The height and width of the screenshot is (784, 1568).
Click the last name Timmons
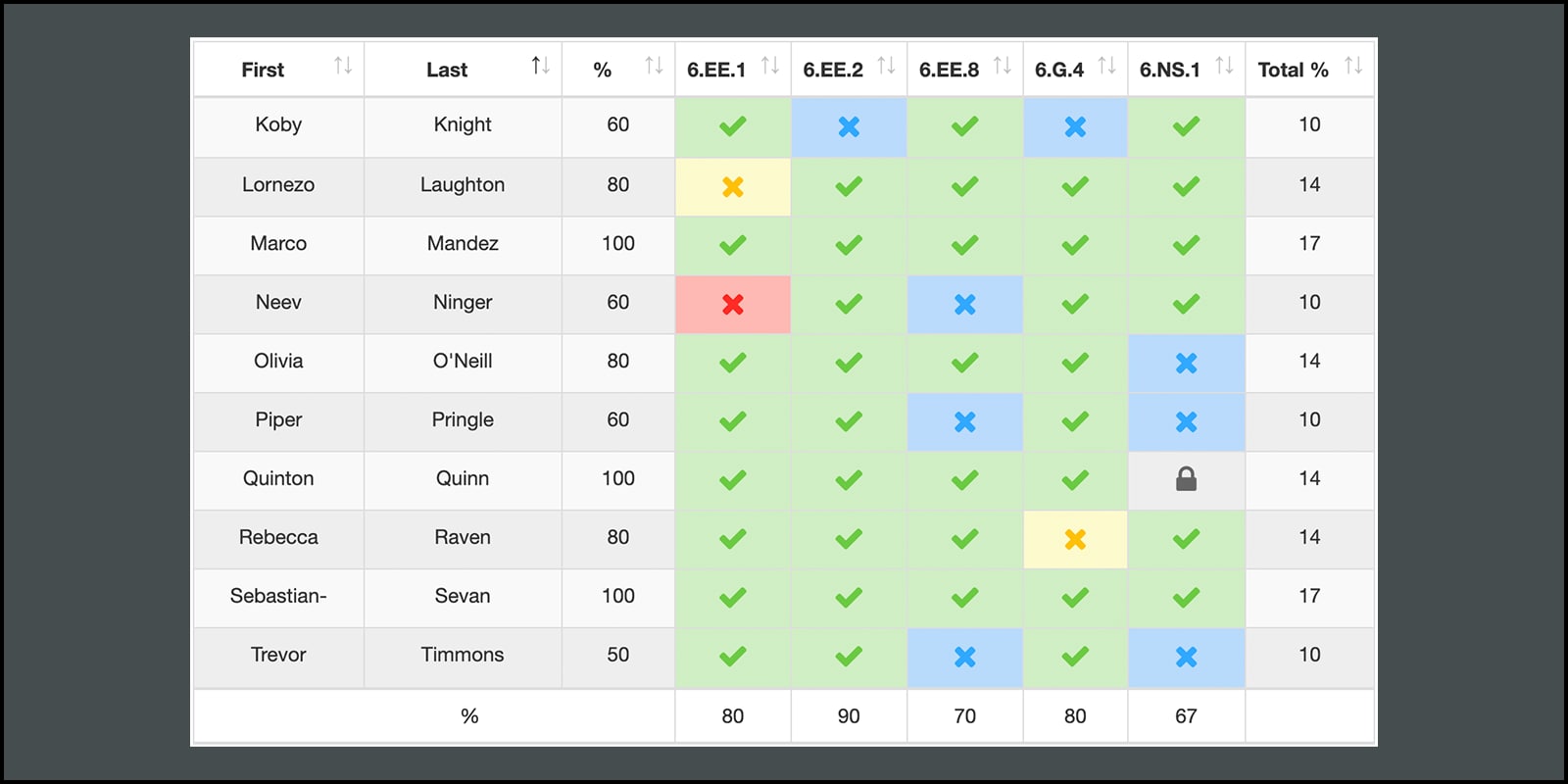tap(463, 655)
